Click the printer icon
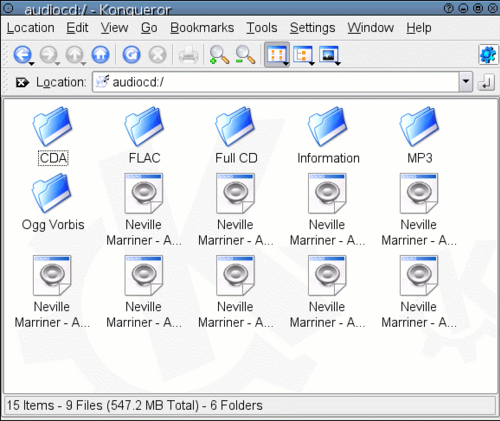 point(188,55)
